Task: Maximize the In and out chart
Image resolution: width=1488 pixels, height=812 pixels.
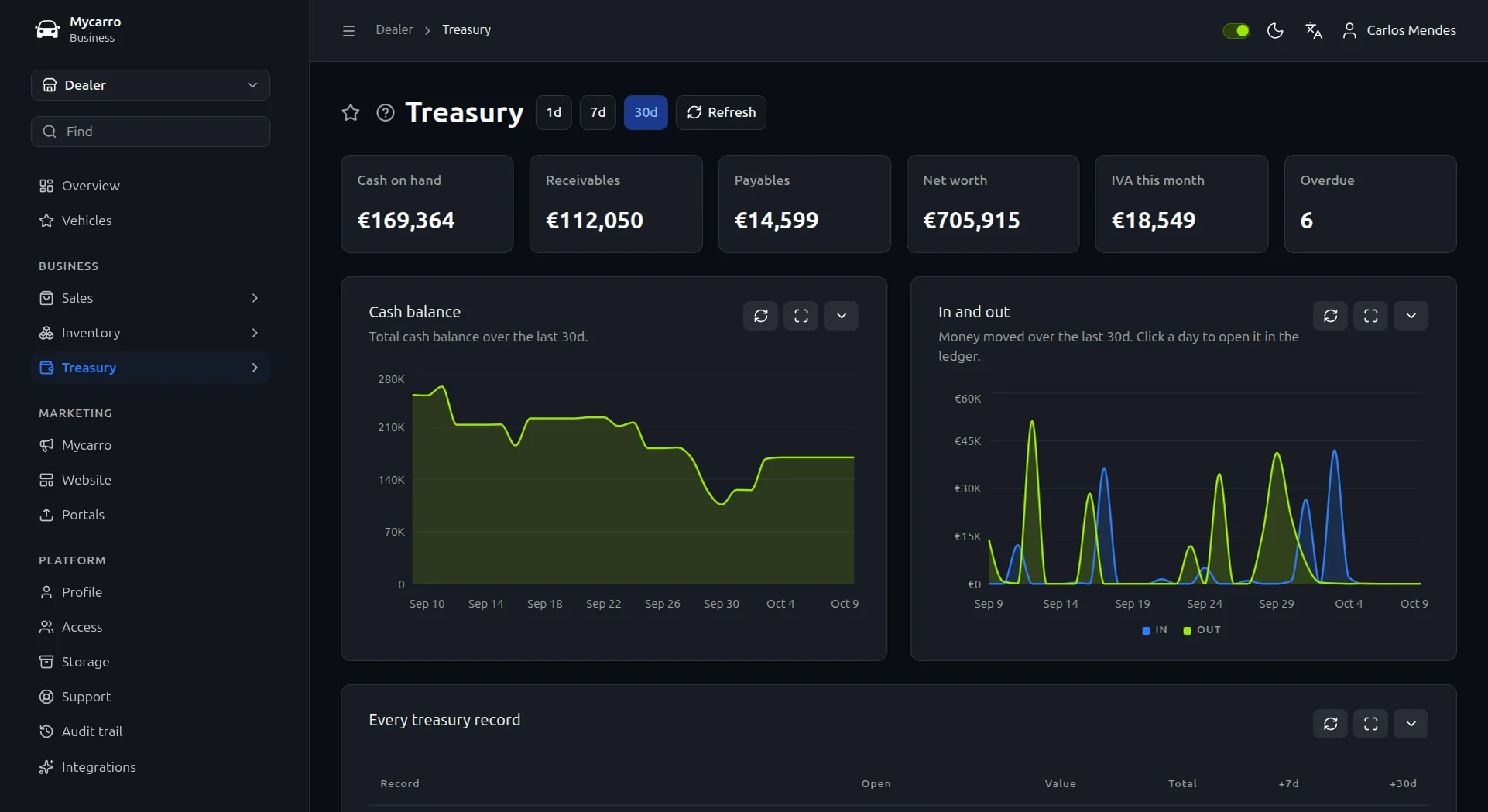Action: (x=1371, y=316)
